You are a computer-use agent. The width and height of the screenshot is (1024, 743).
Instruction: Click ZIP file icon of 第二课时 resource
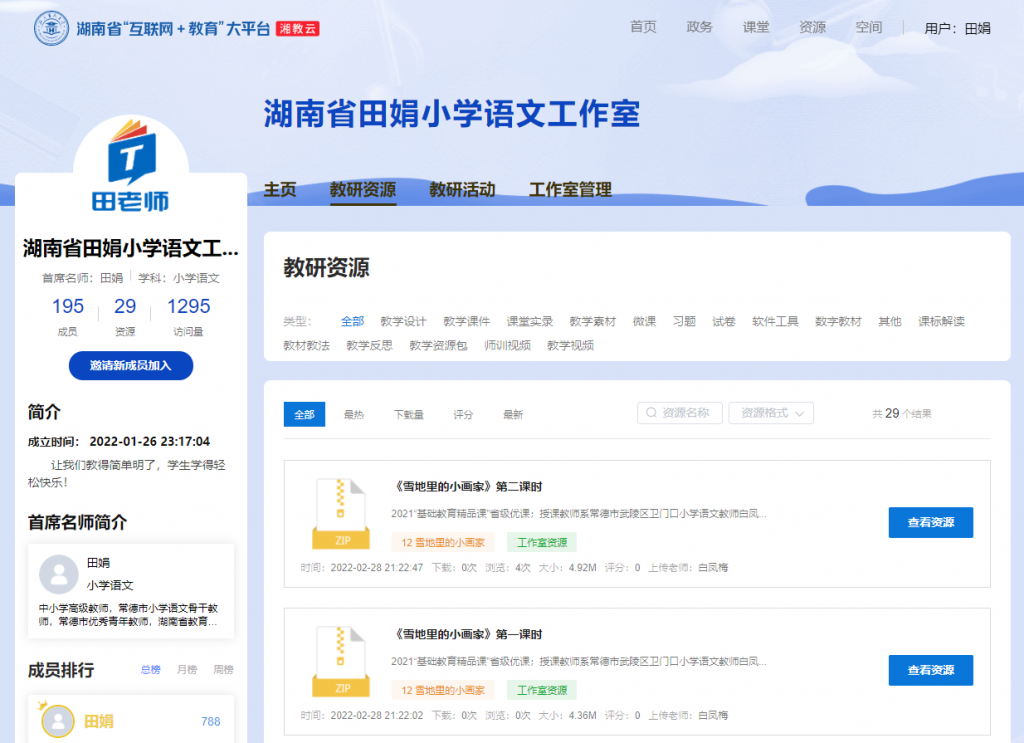(x=341, y=513)
